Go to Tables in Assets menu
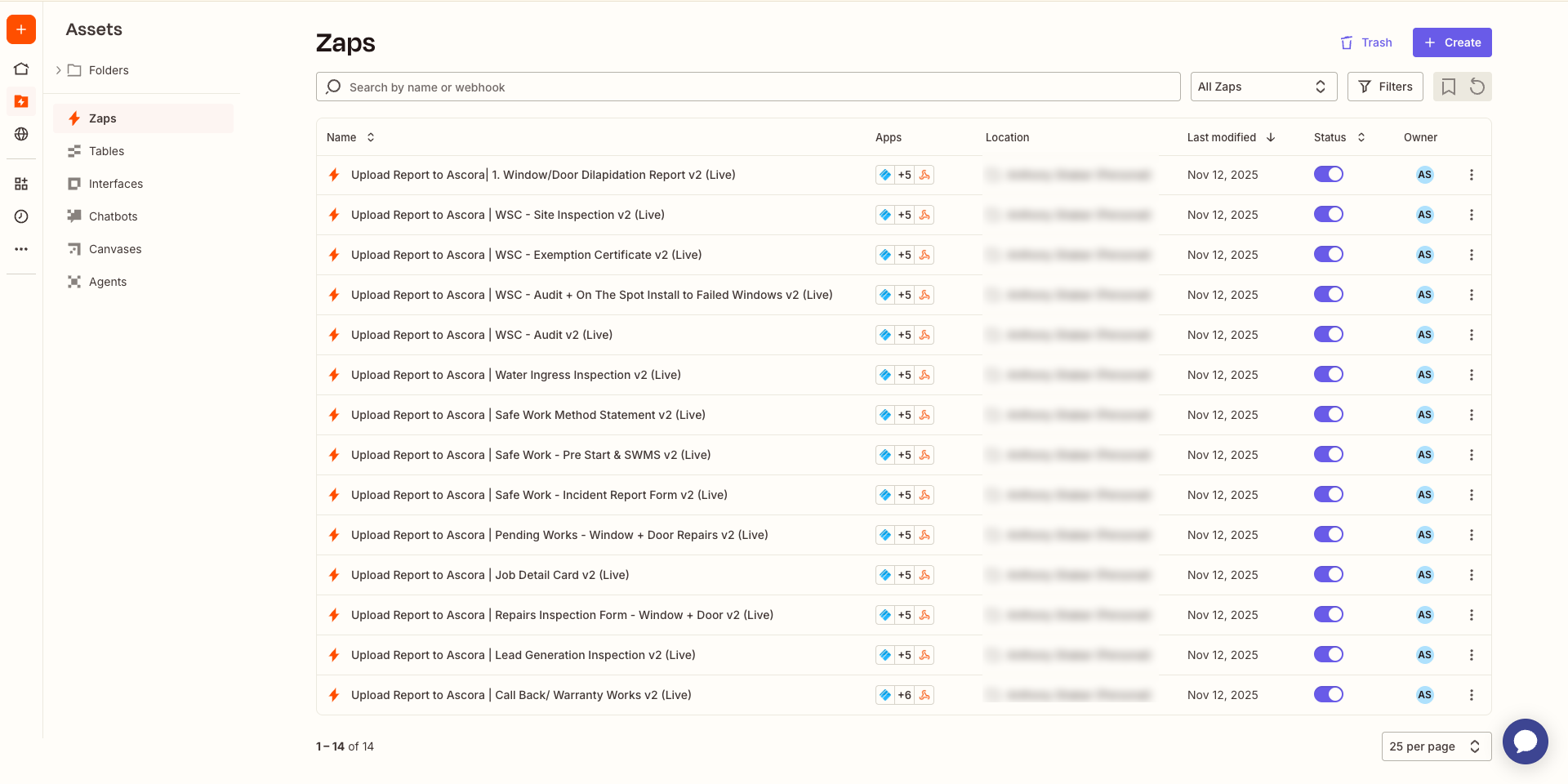This screenshot has height=784, width=1568. 106,151
